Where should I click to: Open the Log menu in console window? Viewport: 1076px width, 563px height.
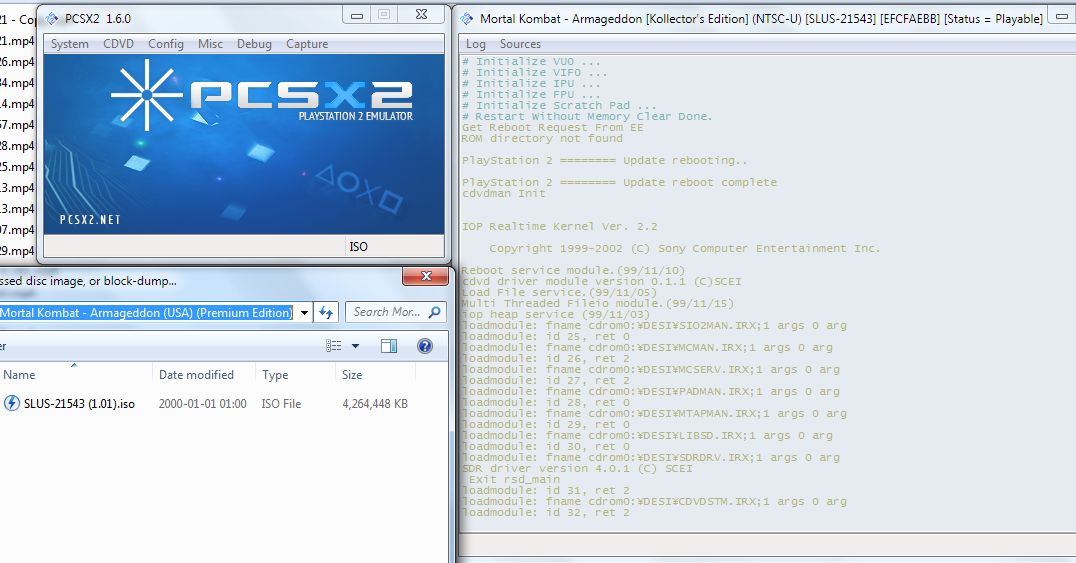coord(476,44)
